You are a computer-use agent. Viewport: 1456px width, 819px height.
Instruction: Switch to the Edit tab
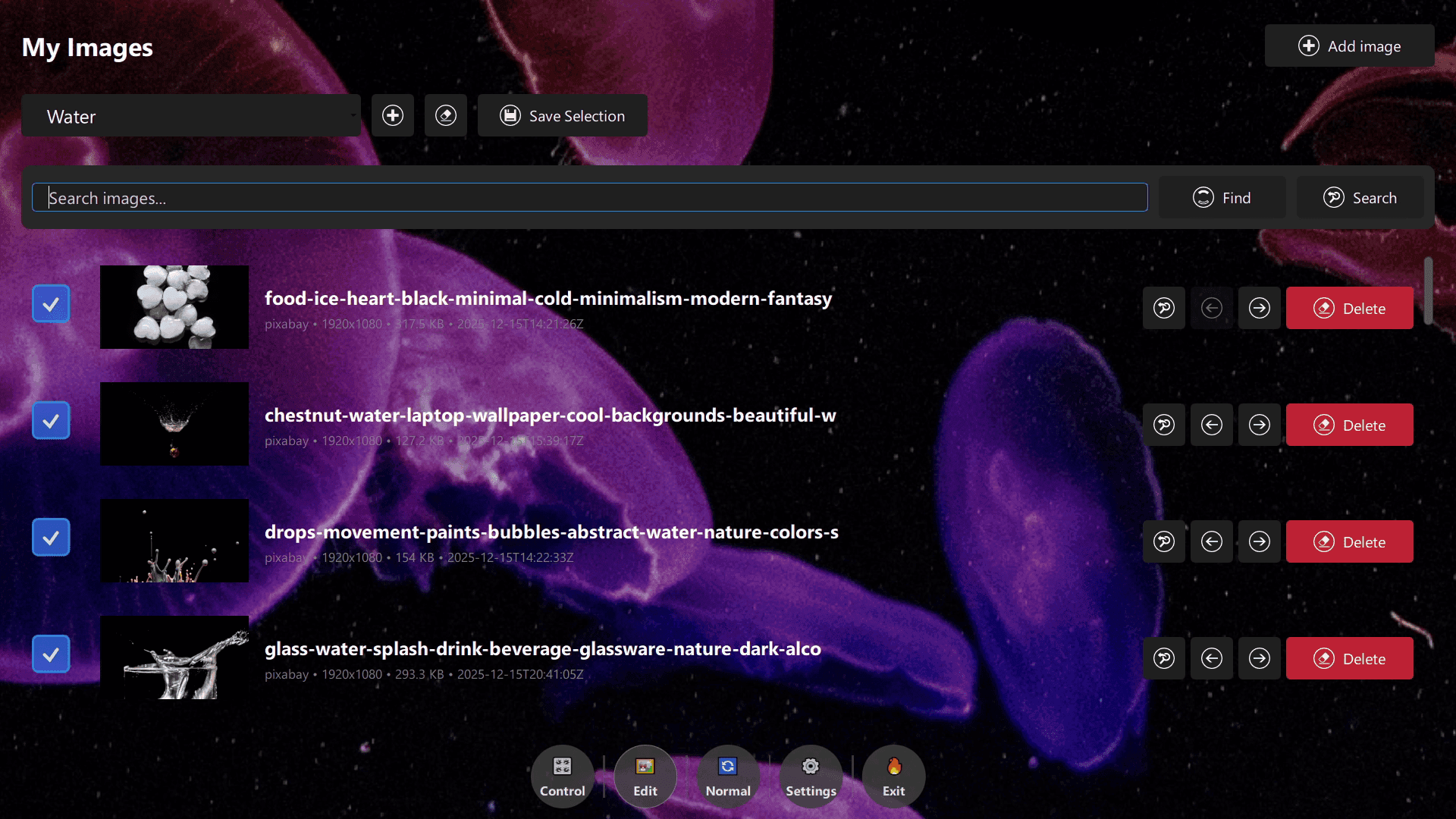[x=645, y=777]
